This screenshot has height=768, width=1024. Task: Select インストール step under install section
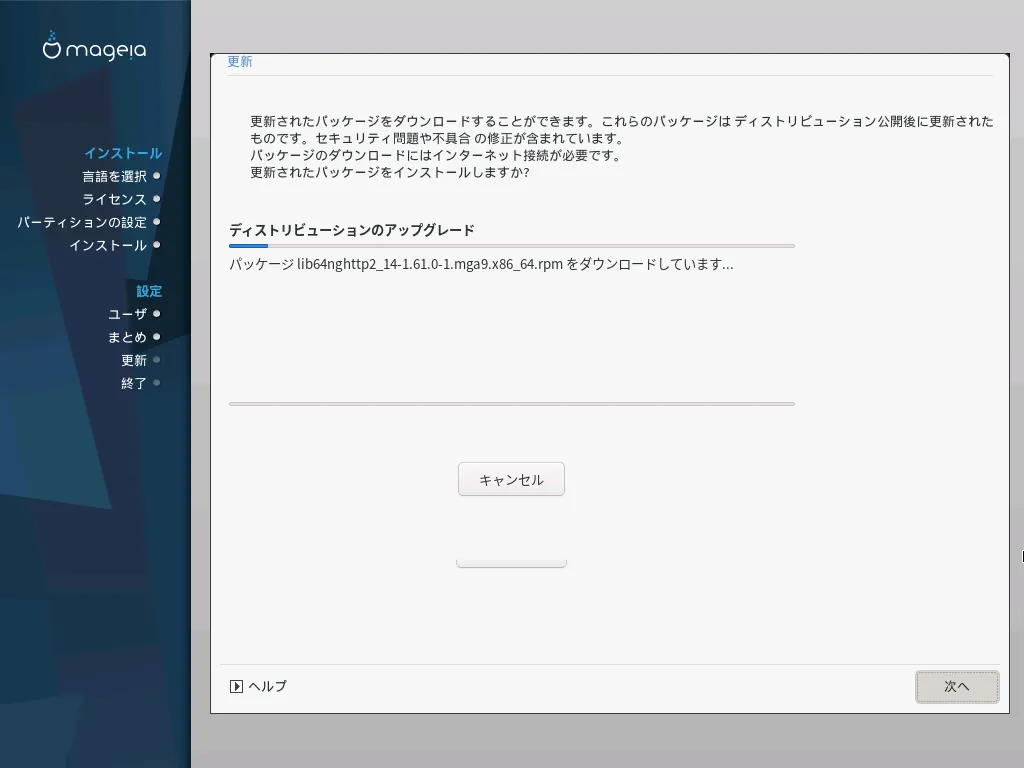[x=108, y=245]
